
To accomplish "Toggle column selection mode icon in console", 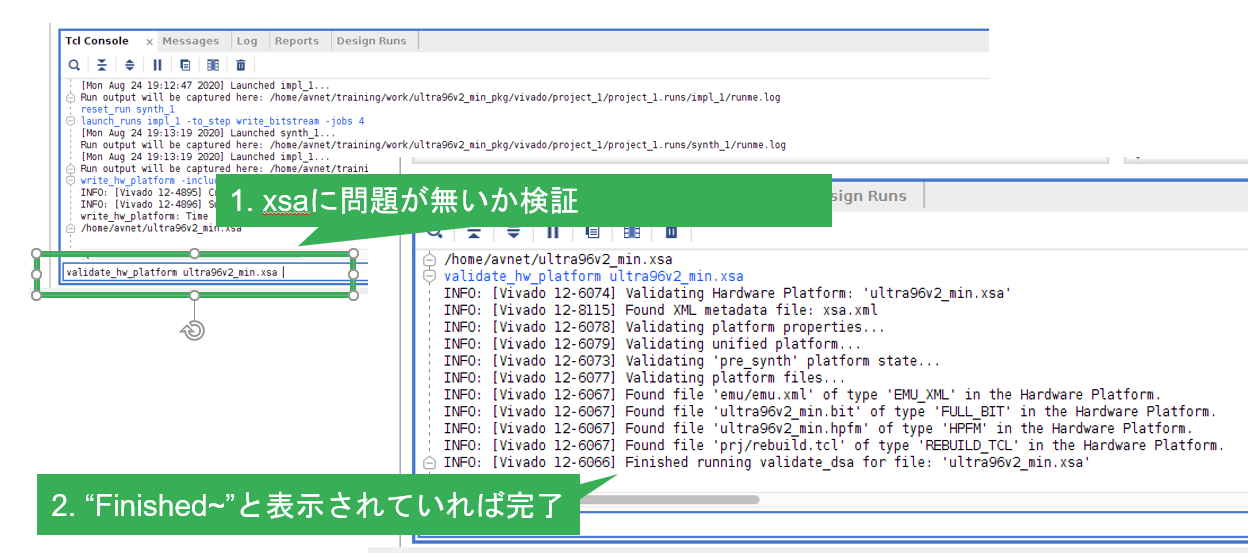I will click(212, 65).
